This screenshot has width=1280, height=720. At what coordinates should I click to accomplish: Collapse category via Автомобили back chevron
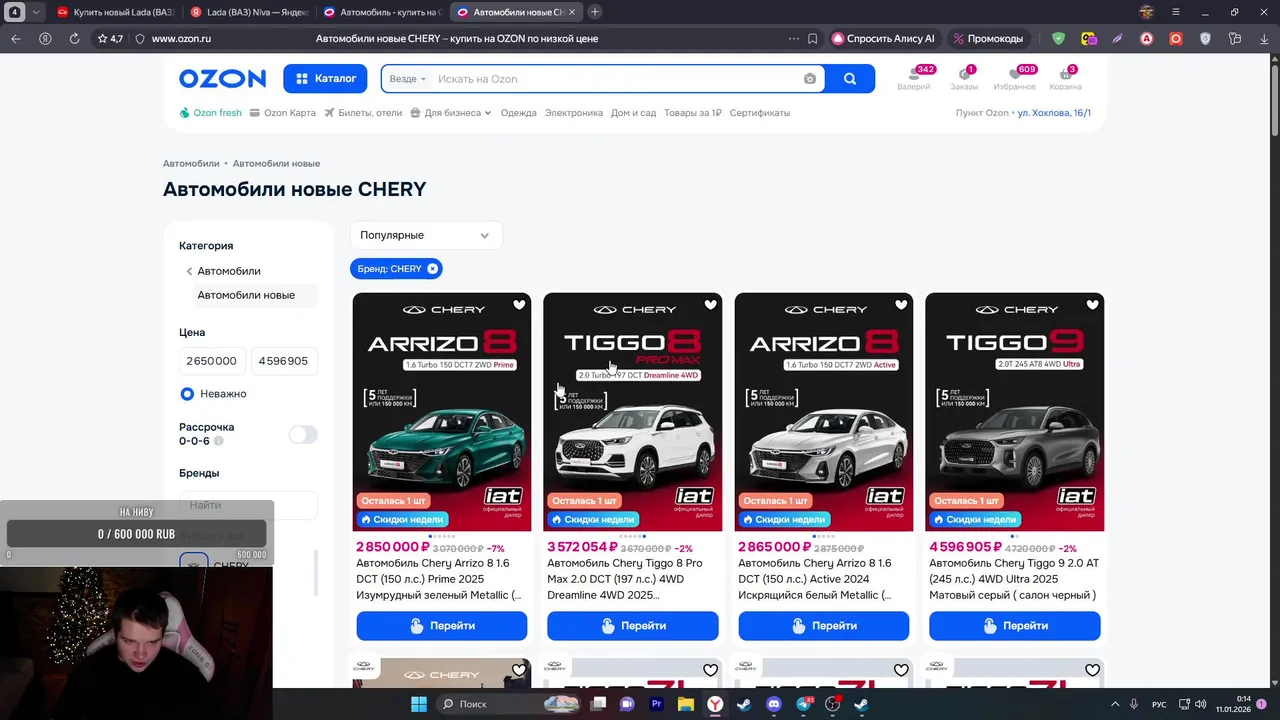click(x=189, y=271)
